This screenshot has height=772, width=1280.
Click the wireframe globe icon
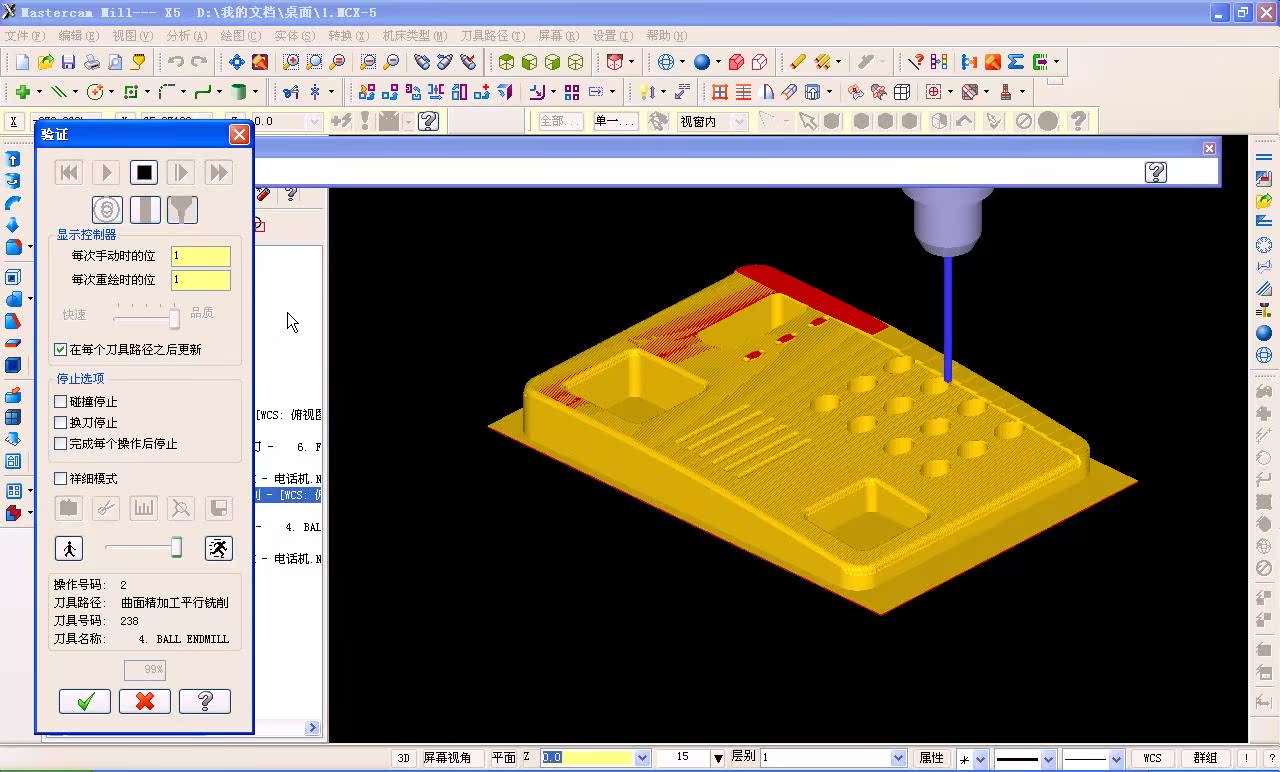tap(666, 62)
